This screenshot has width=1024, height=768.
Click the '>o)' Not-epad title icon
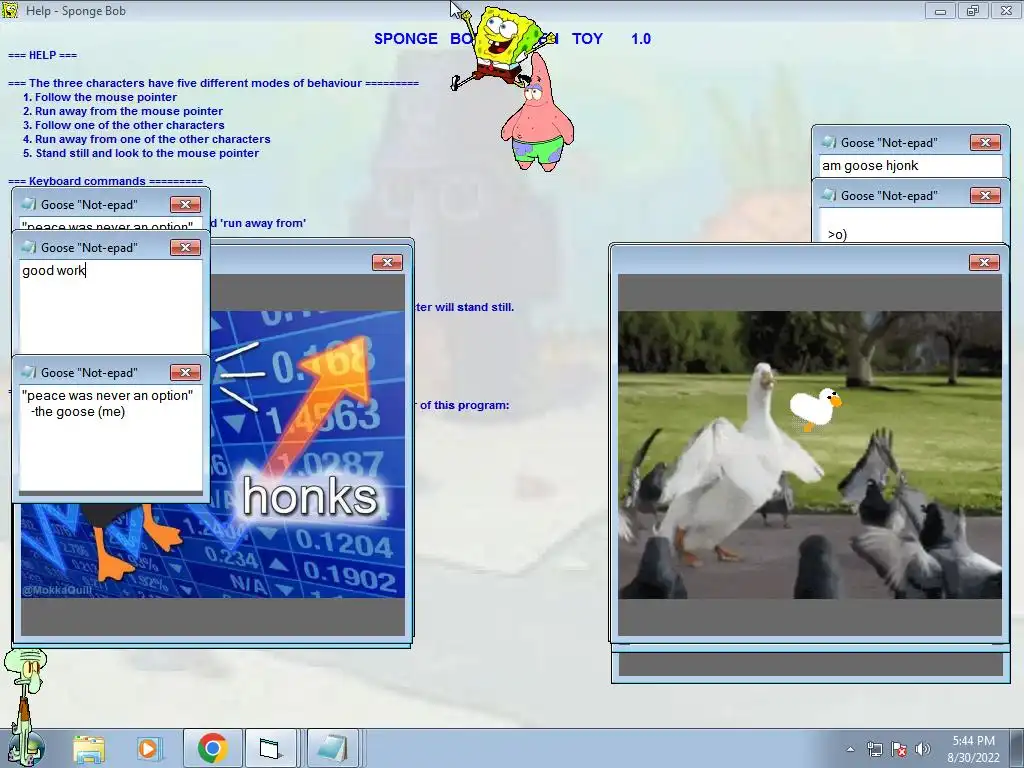pos(829,195)
